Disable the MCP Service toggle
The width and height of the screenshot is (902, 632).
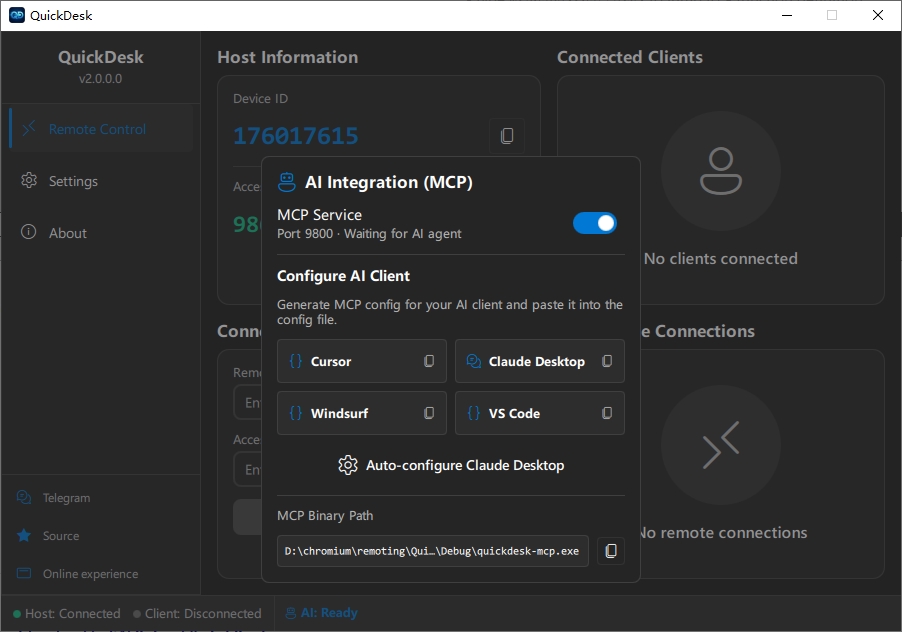[595, 223]
